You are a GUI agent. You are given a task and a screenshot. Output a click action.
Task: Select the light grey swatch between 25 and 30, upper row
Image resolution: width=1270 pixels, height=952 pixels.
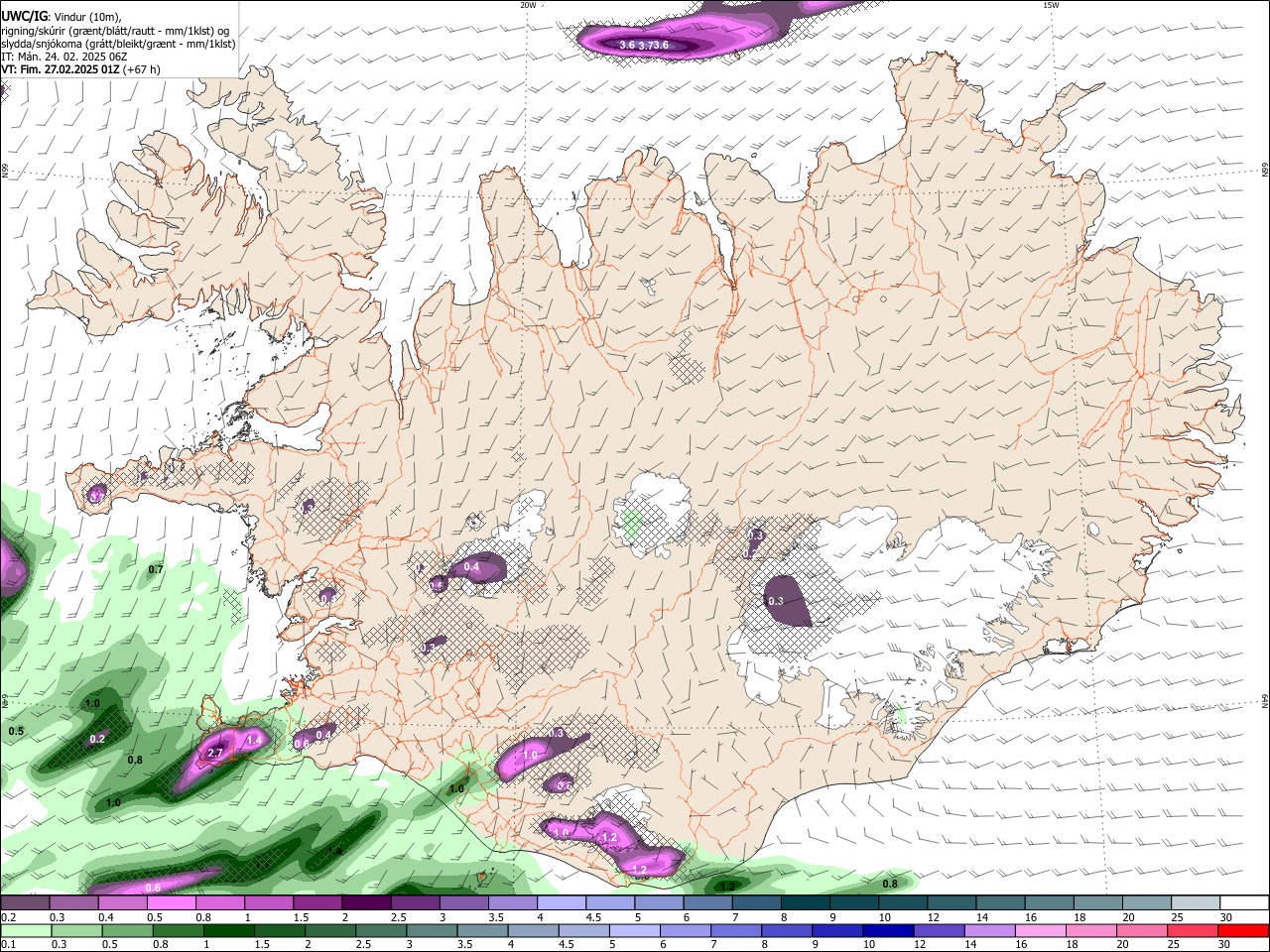[x=1196, y=903]
